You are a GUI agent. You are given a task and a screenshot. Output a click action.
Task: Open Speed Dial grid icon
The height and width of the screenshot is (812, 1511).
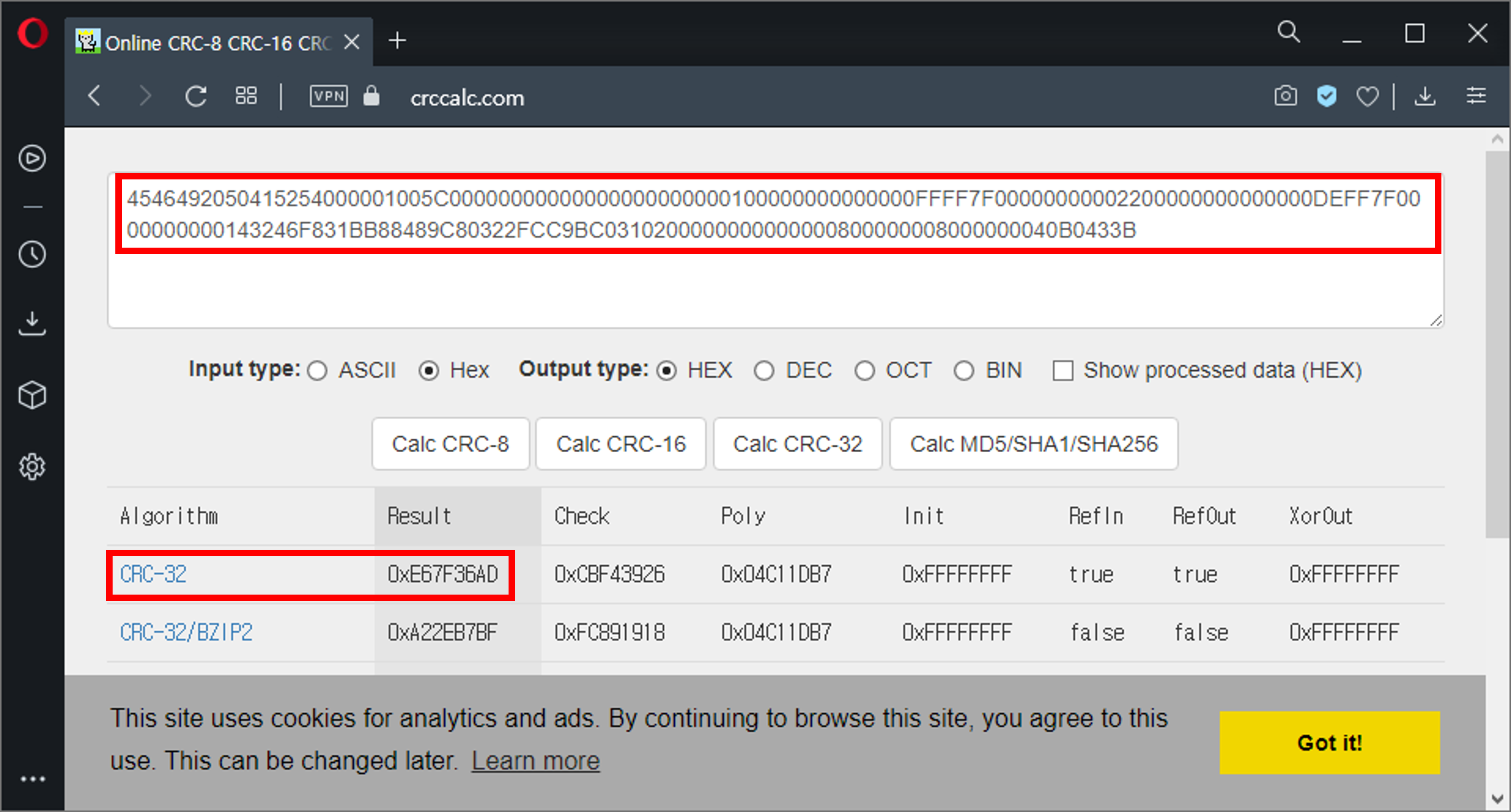tap(246, 96)
